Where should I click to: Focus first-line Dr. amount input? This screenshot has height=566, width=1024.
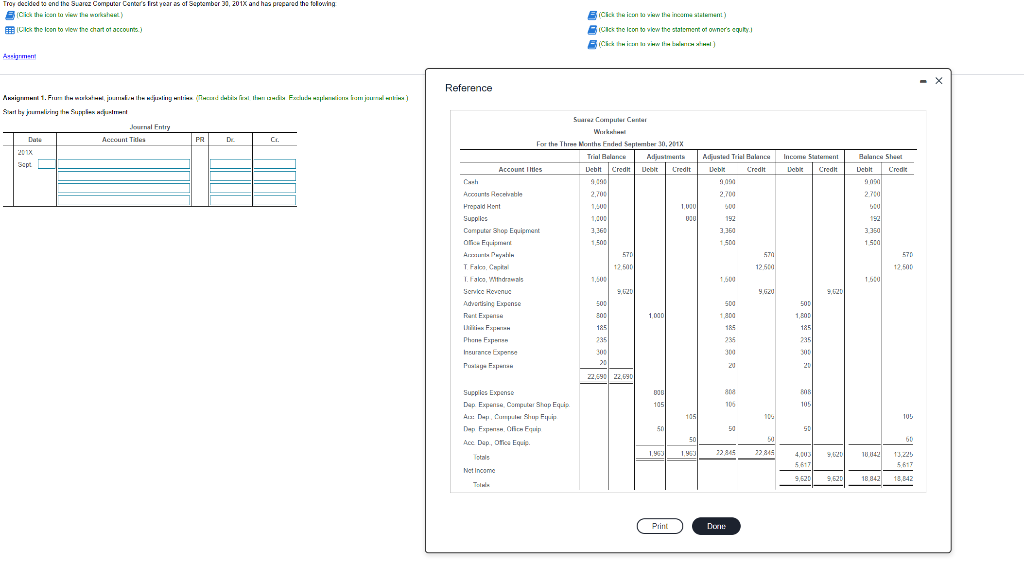(x=231, y=164)
